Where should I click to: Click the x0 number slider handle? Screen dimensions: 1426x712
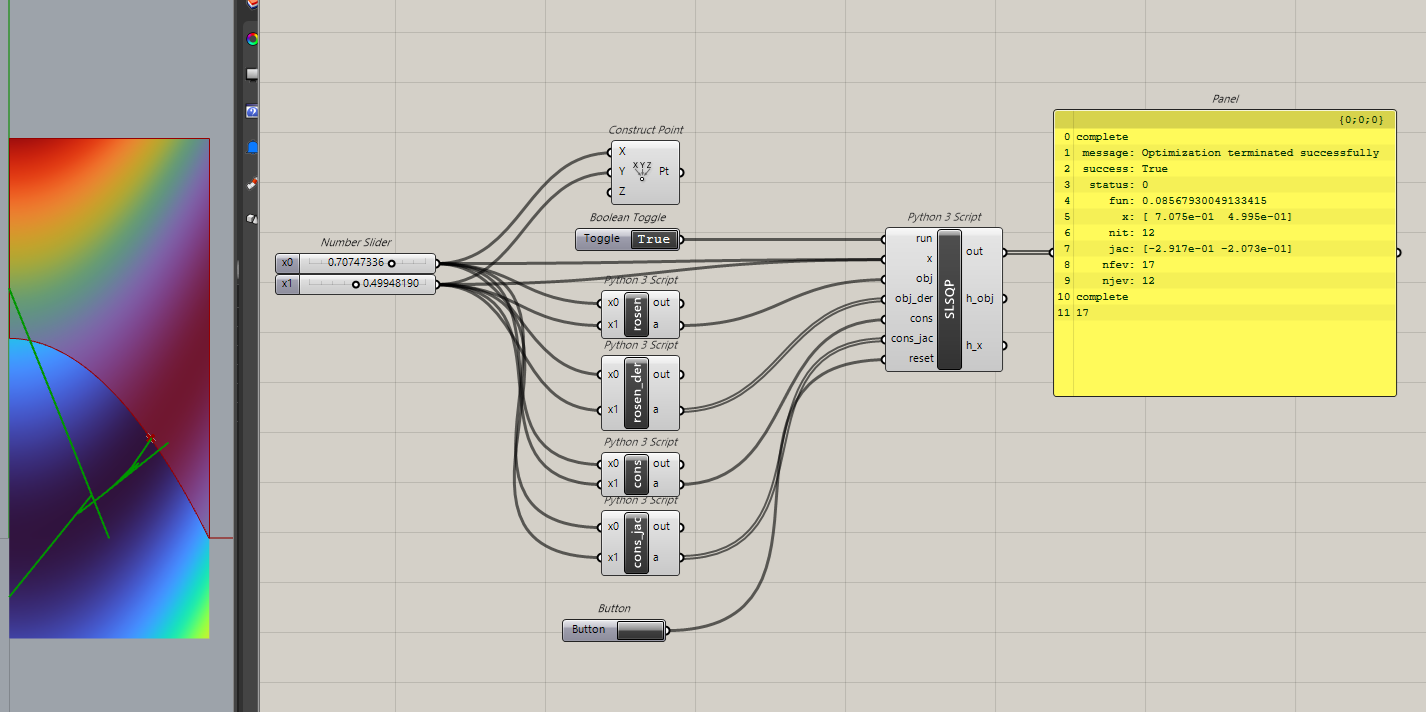coord(391,263)
